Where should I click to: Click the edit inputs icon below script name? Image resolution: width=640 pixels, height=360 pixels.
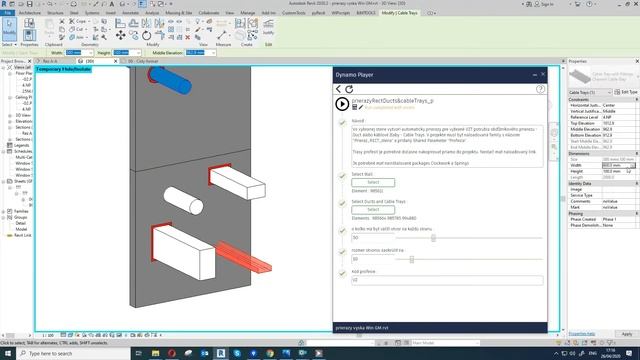click(x=355, y=107)
